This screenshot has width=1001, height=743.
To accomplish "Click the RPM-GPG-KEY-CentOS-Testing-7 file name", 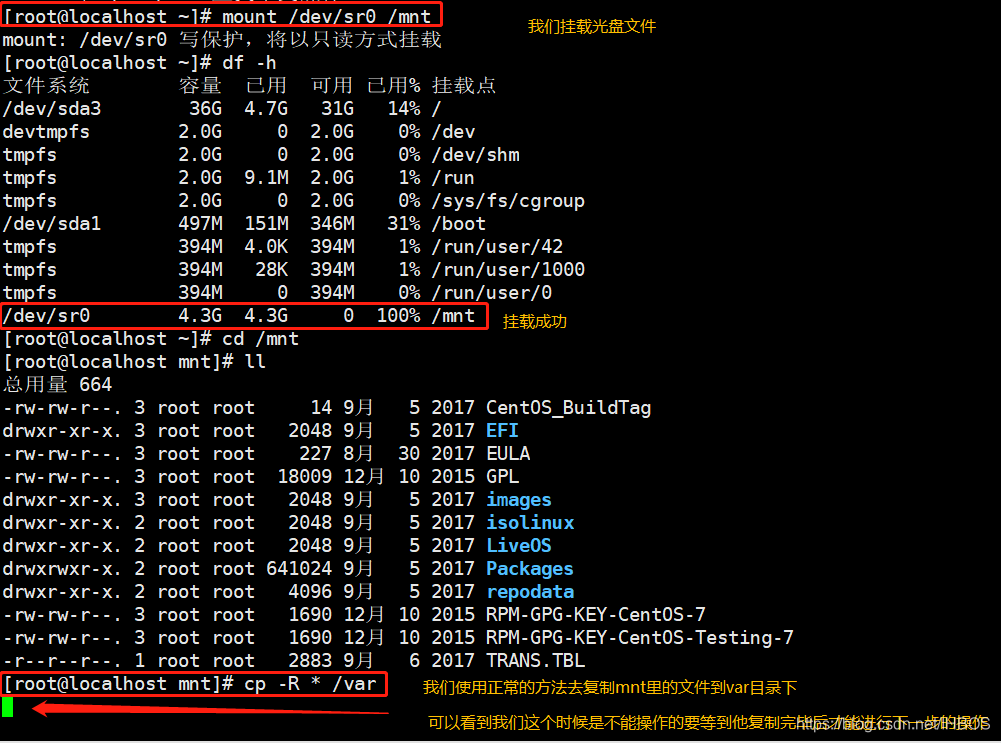I will [x=640, y=637].
